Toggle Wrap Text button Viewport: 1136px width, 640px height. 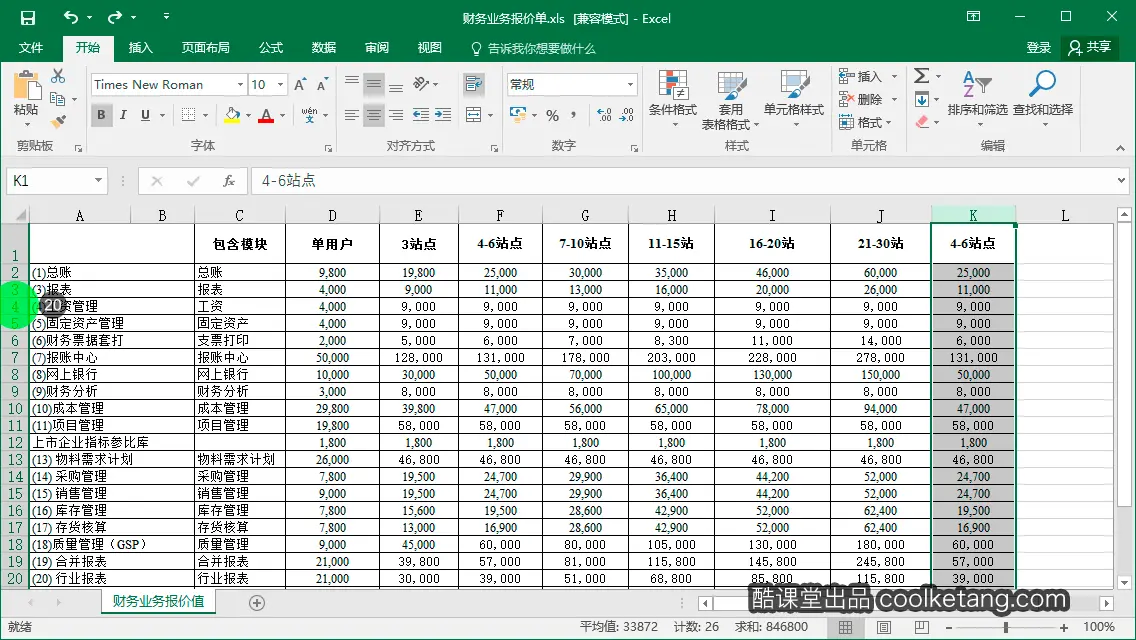[x=474, y=84]
